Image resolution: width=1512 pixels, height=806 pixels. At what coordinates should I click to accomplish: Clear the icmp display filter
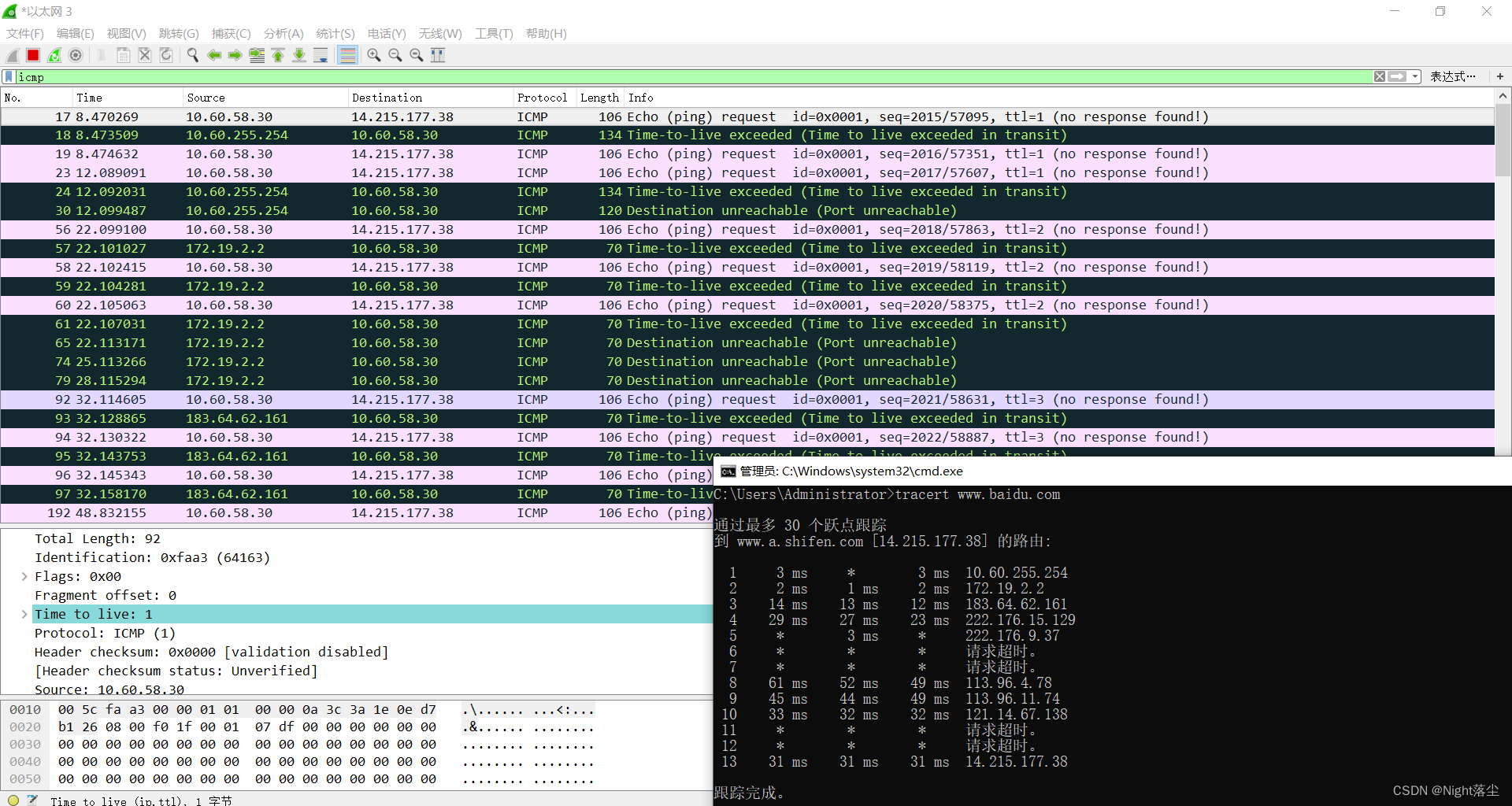[1380, 76]
